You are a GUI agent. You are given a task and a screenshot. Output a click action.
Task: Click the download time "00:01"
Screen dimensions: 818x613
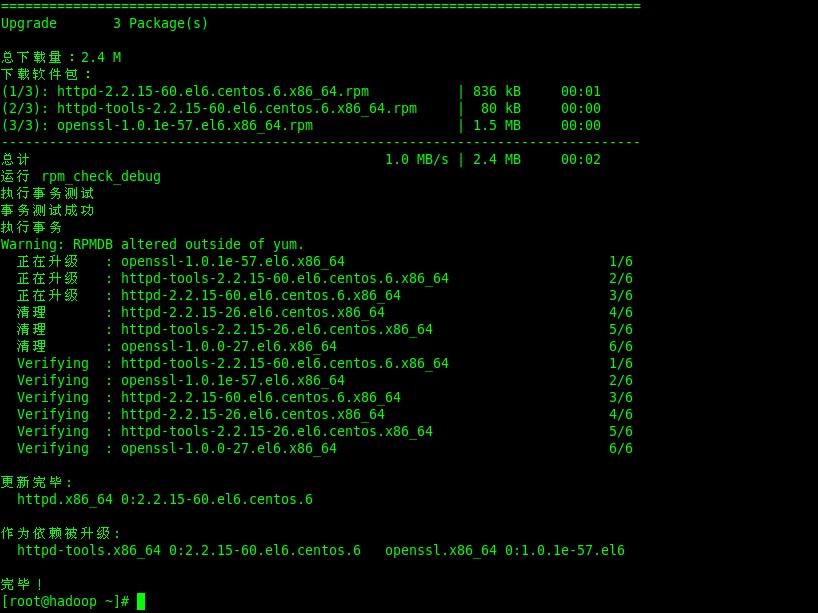coord(581,91)
